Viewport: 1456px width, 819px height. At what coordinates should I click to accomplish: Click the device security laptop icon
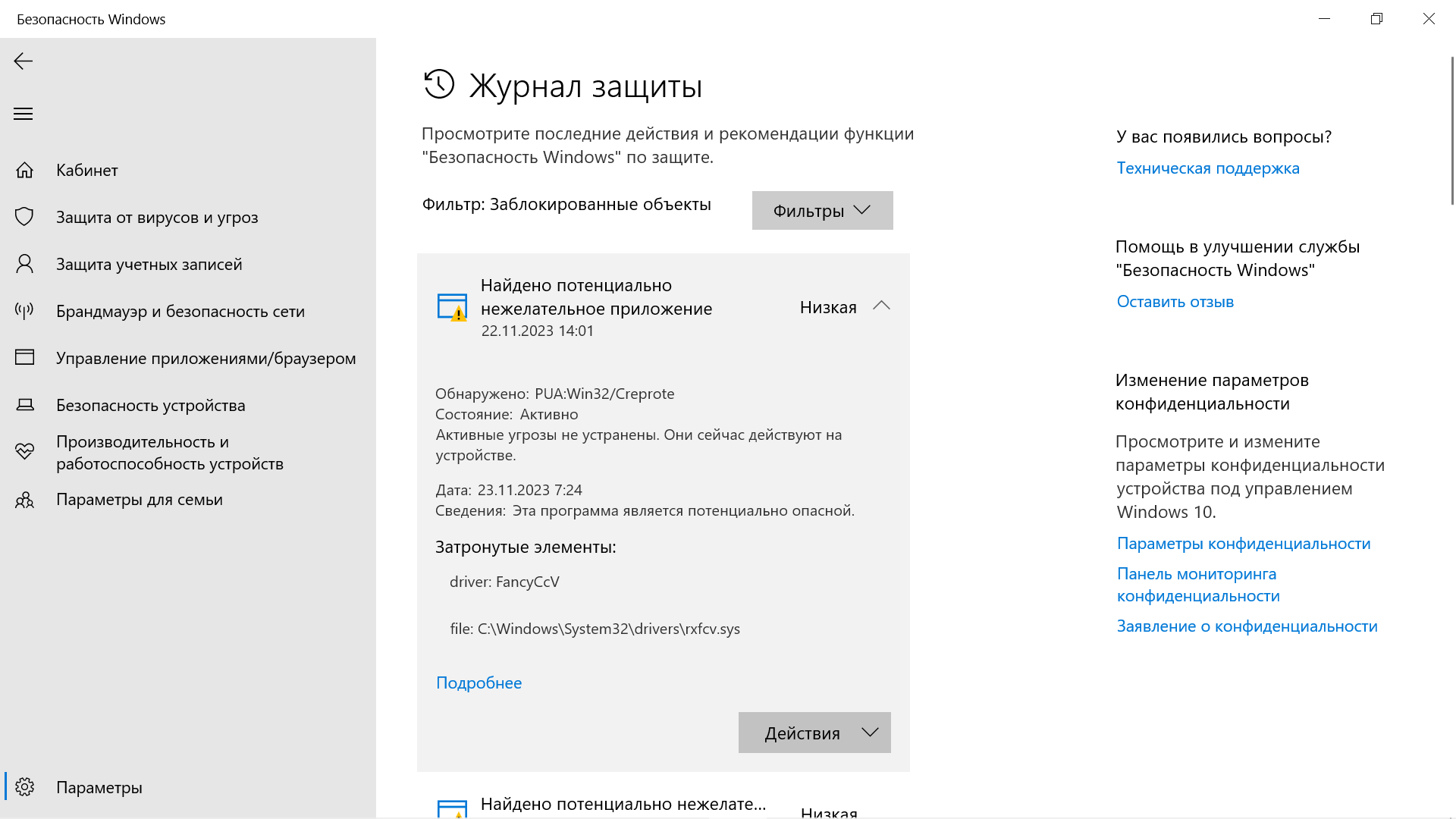tap(24, 405)
